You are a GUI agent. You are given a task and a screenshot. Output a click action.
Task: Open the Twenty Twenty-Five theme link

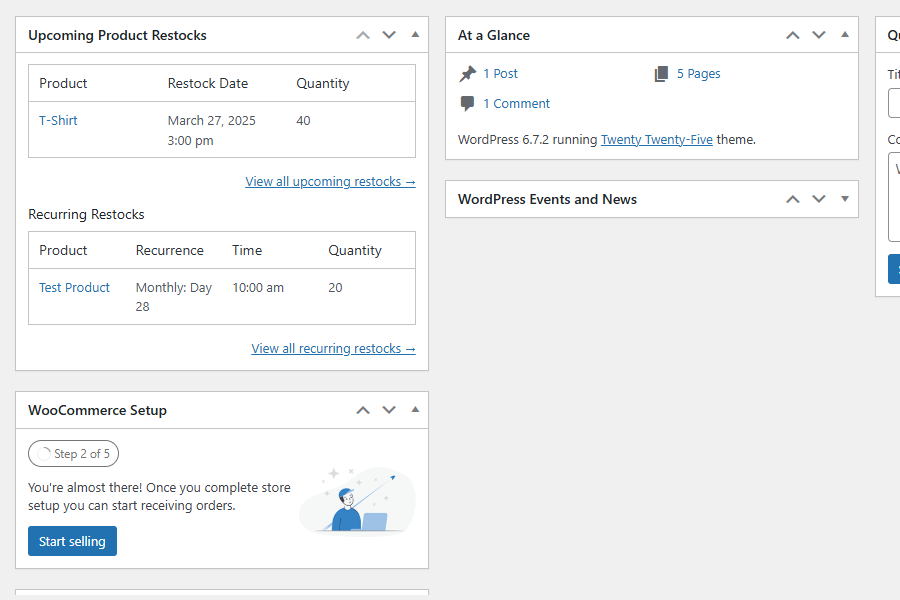(657, 140)
